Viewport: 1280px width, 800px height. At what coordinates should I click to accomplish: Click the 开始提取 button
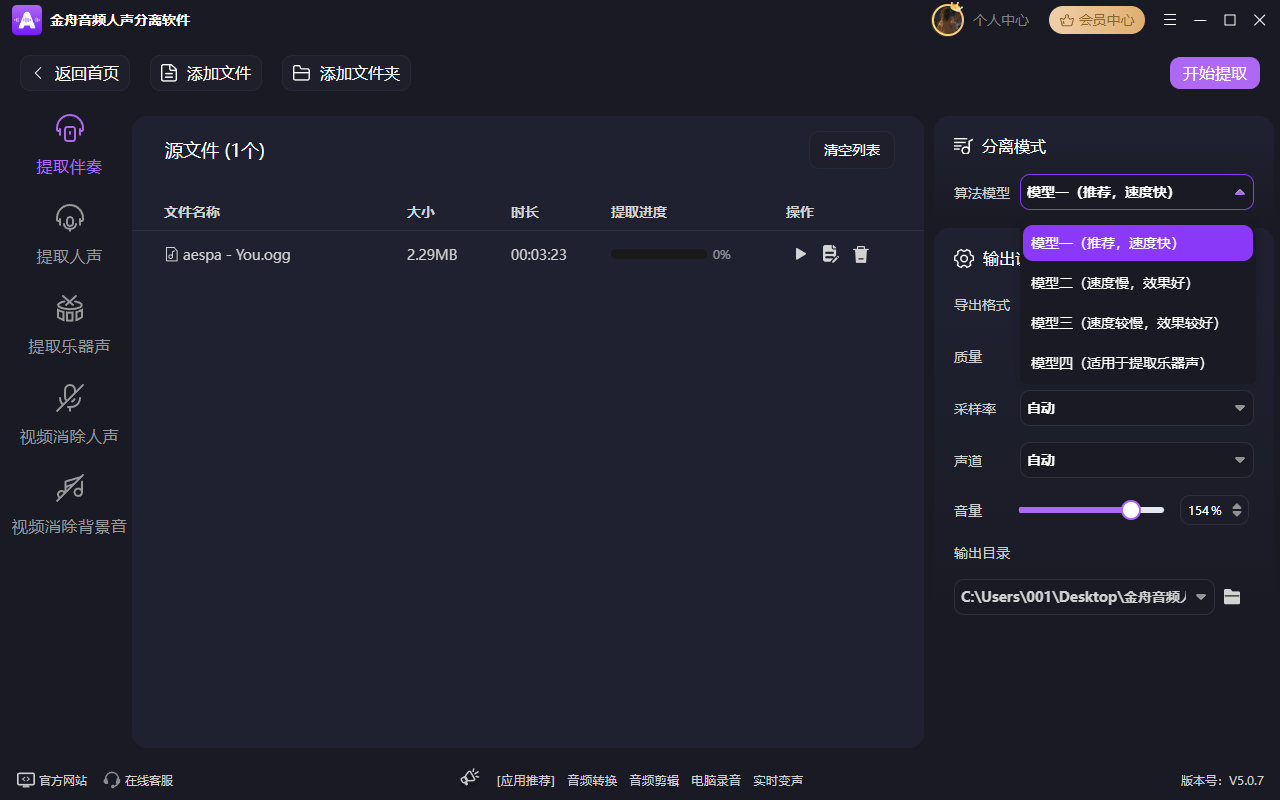1214,73
